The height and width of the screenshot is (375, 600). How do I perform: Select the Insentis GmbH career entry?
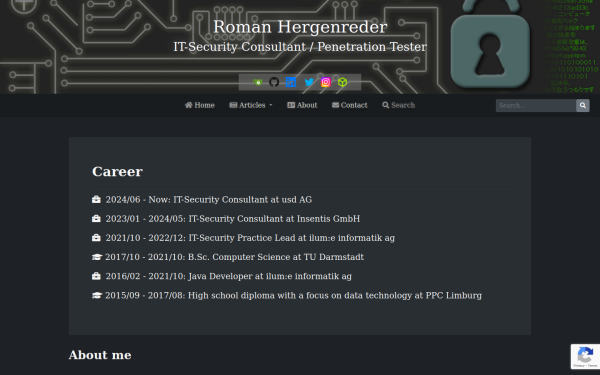point(226,219)
